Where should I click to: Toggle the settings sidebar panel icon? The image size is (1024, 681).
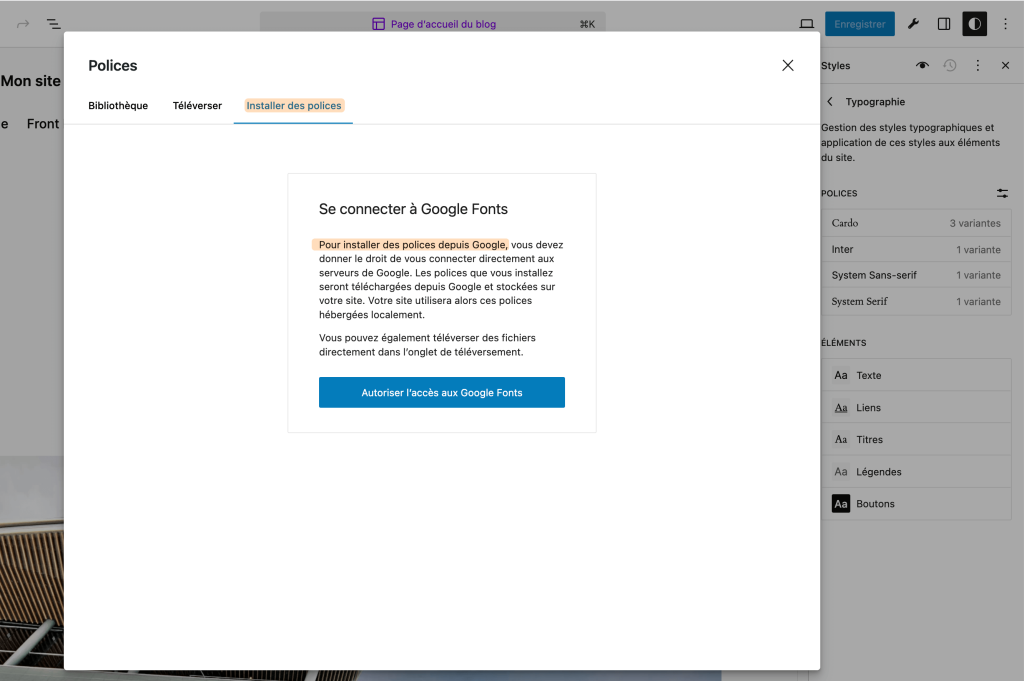point(944,24)
